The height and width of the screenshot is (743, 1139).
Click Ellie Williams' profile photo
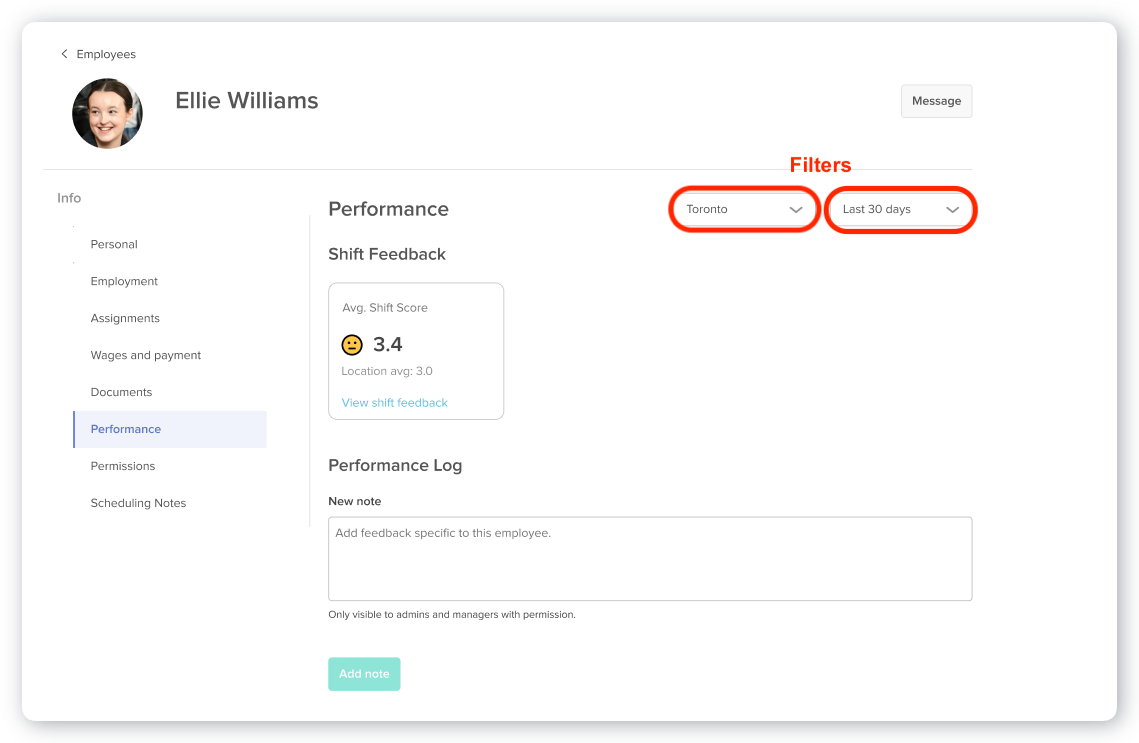click(x=108, y=113)
